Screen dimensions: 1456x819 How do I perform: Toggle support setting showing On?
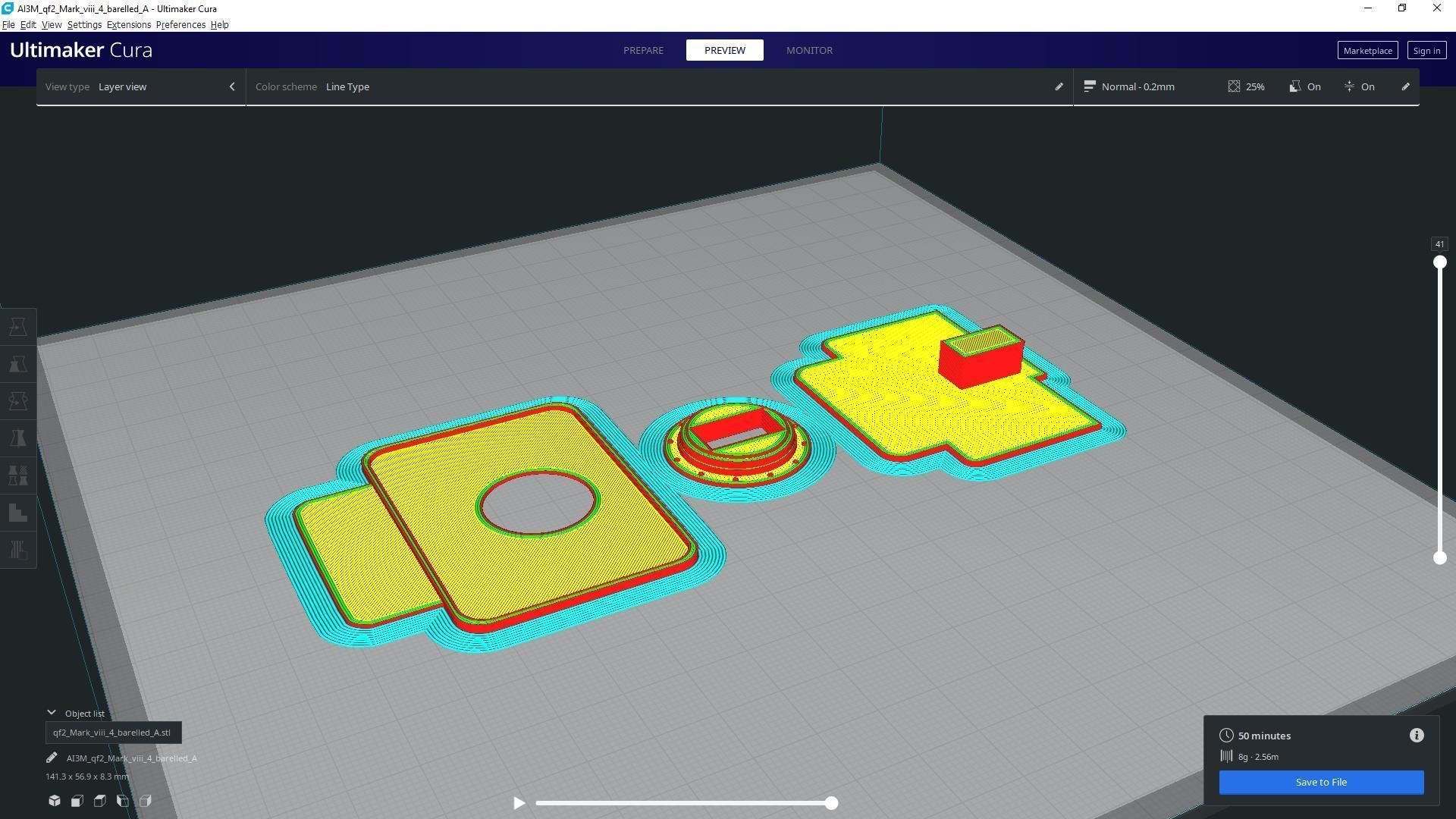pyautogui.click(x=1305, y=86)
